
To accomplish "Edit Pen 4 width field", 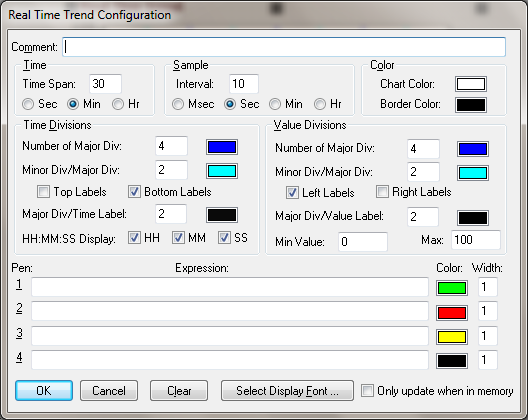I will click(x=488, y=360).
